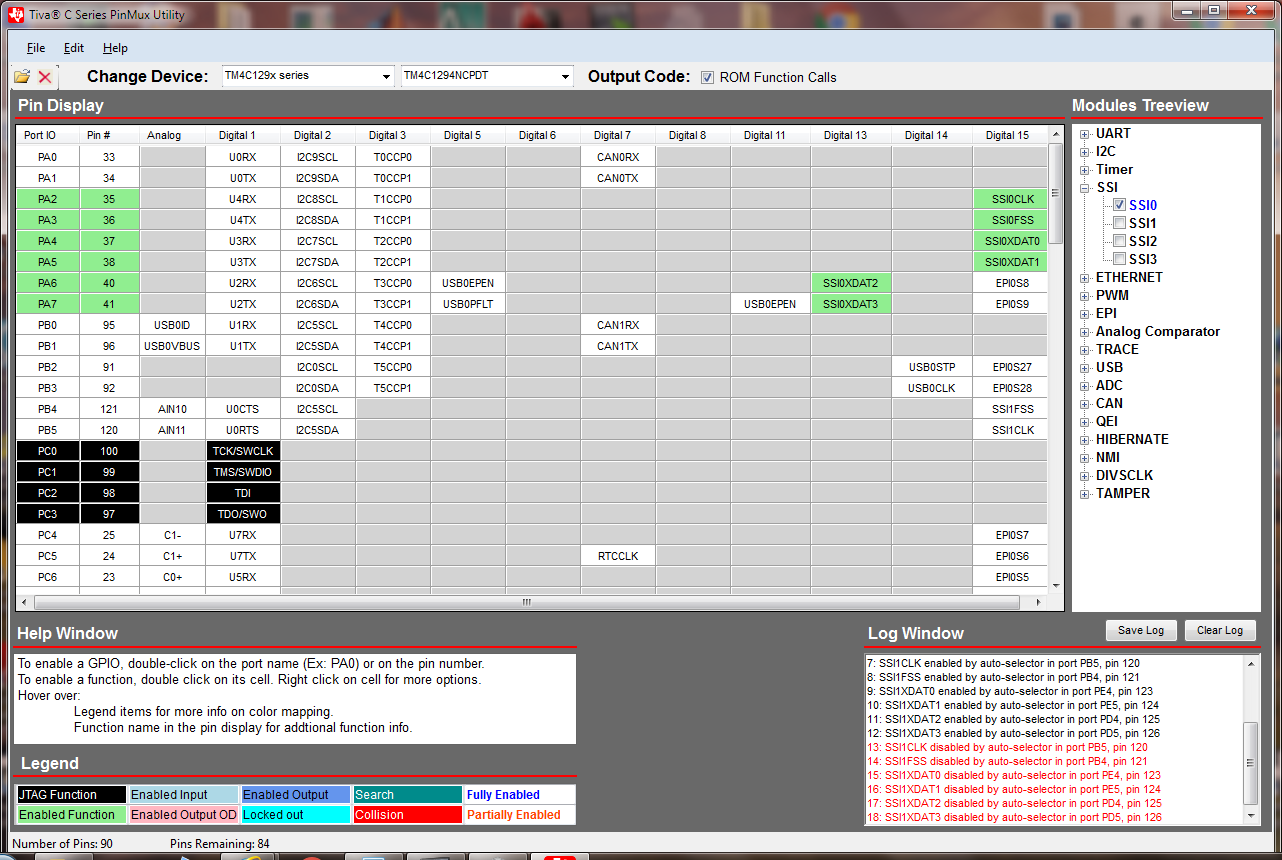Select the SSI0XDAT3 cell on PA7

851,304
